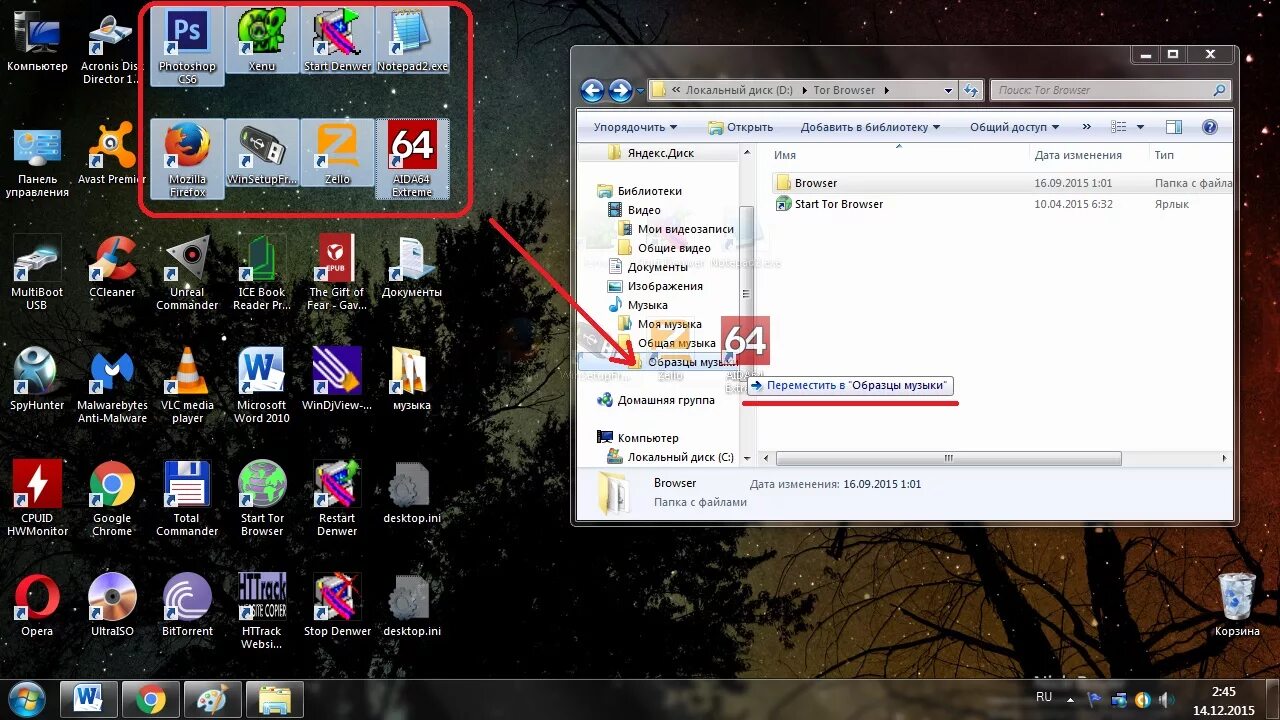Select the Панель управления desktop icon
Screen dimensions: 1280x720
coord(37,160)
